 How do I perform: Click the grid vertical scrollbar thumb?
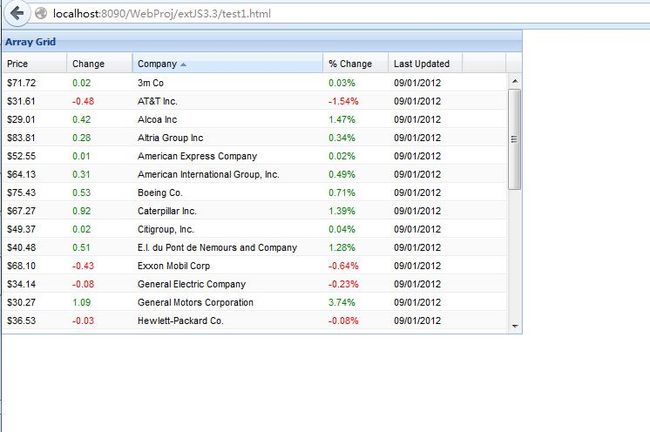(514, 139)
